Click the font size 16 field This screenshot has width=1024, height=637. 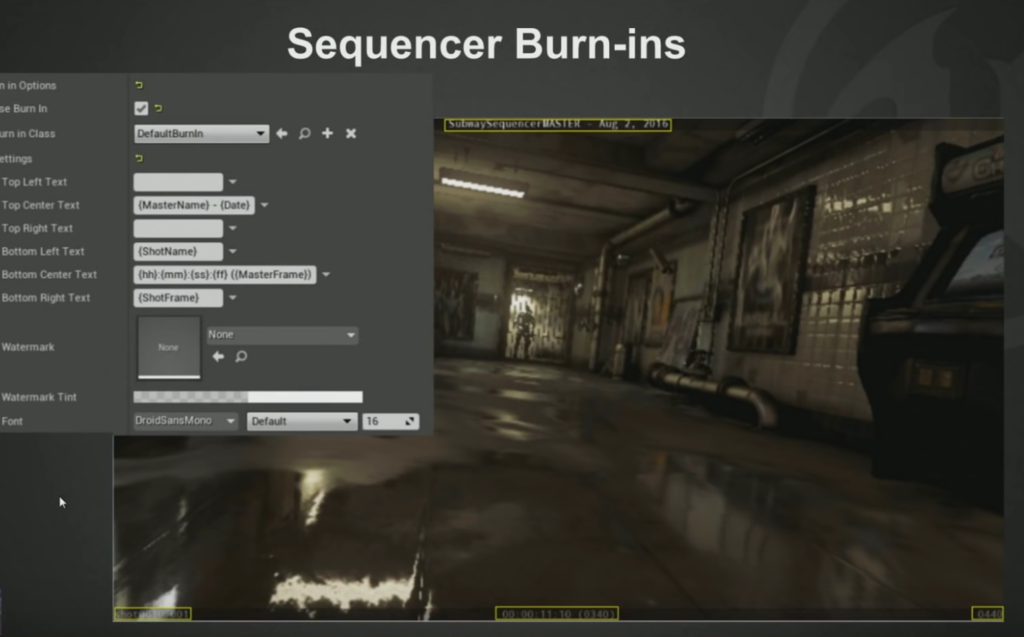tap(390, 421)
